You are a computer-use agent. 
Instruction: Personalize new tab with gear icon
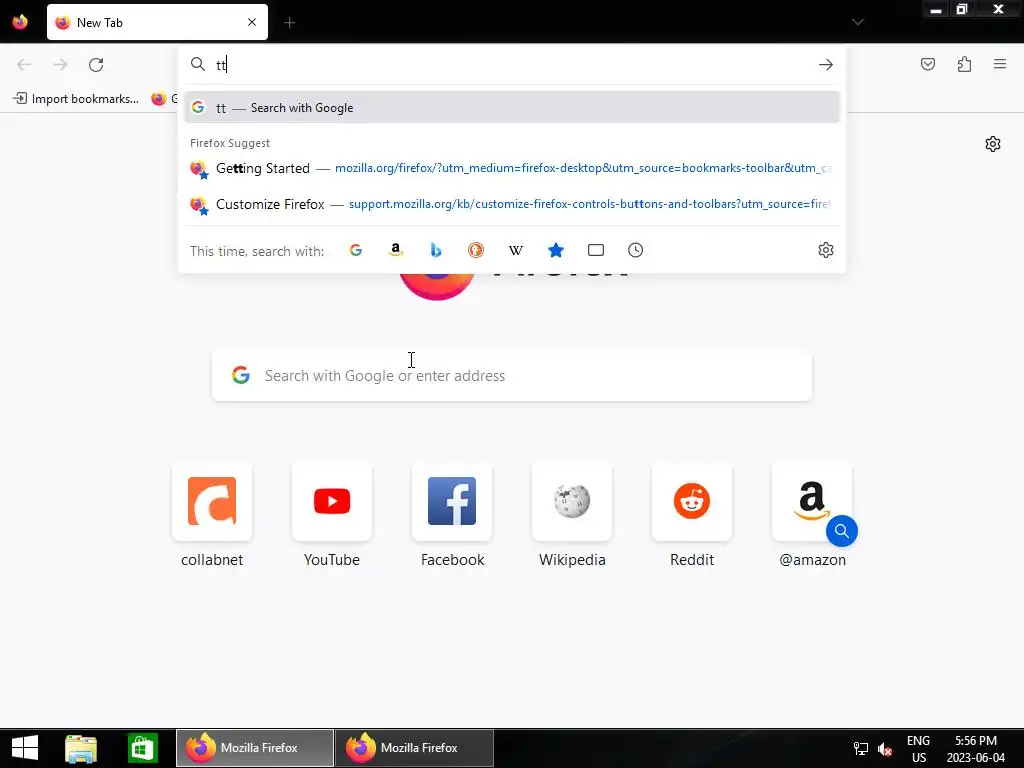[x=993, y=144]
